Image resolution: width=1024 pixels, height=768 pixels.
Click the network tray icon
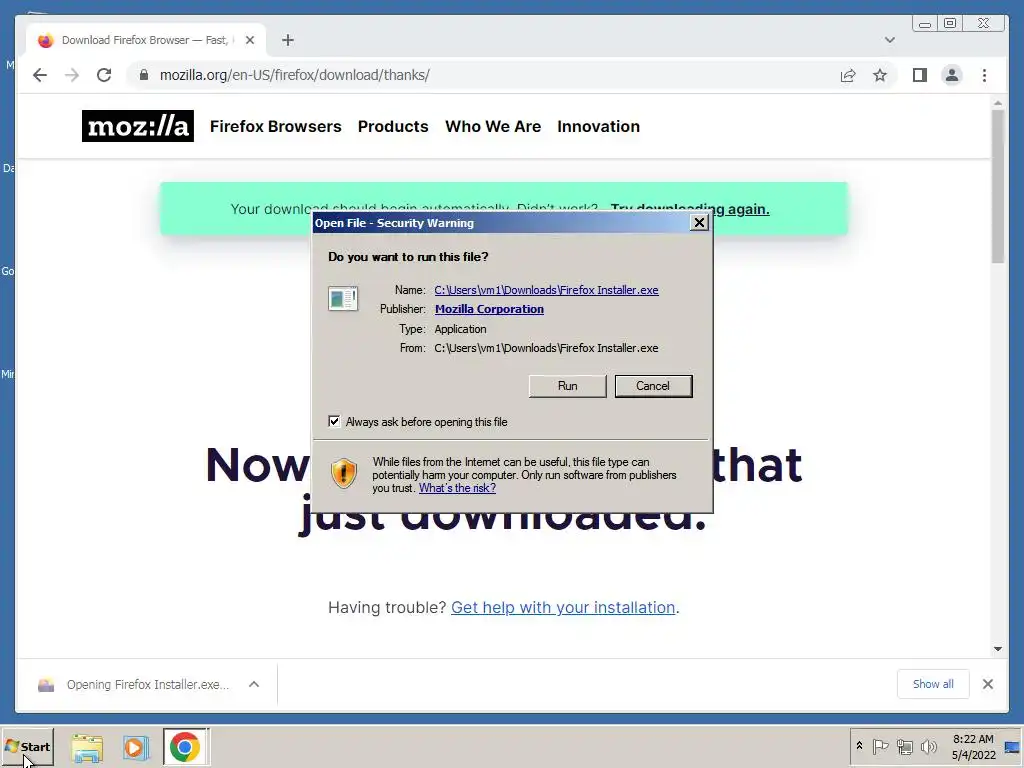pyautogui.click(x=904, y=746)
